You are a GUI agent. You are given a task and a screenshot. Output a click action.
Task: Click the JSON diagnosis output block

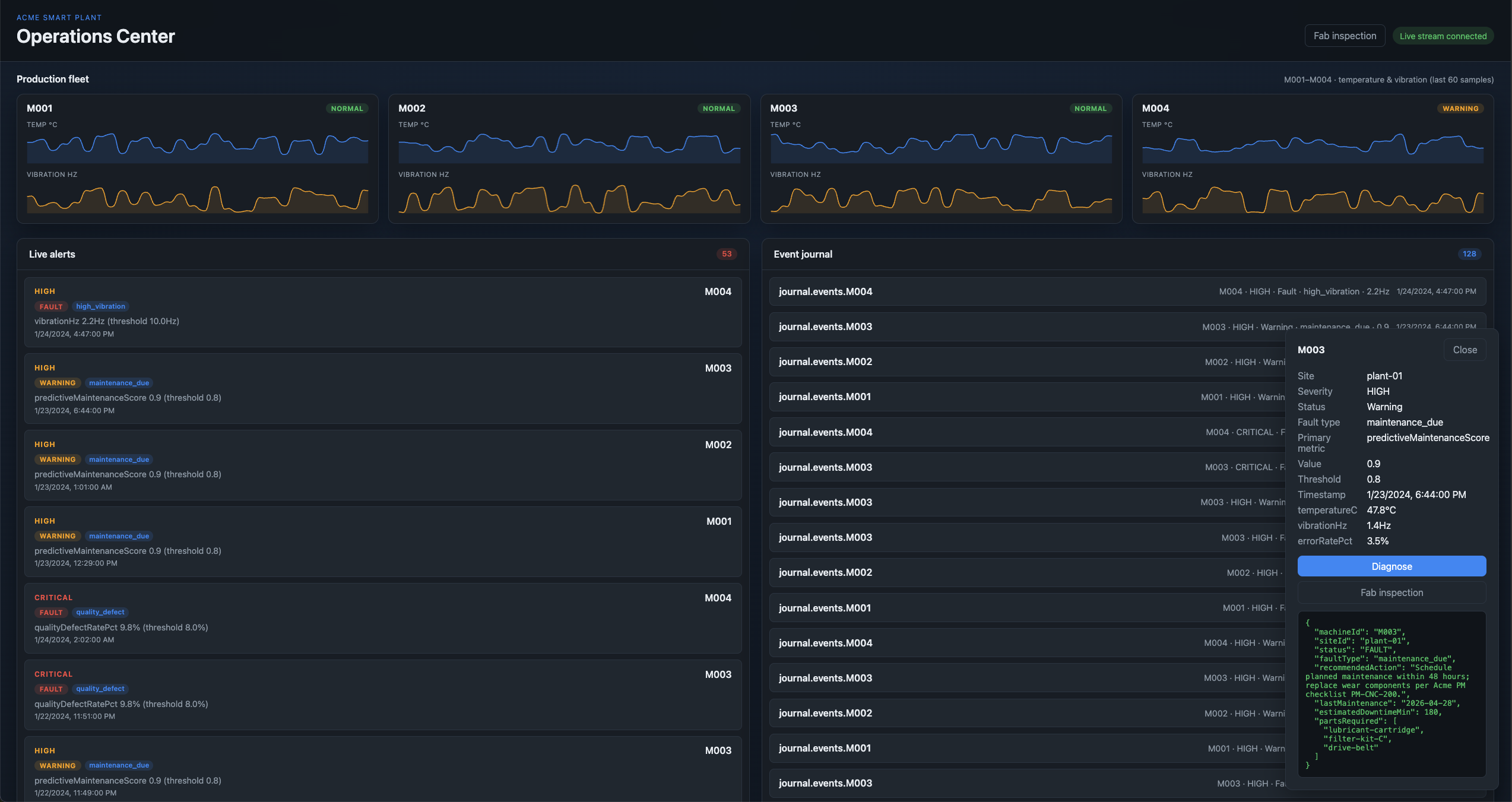click(x=1391, y=694)
